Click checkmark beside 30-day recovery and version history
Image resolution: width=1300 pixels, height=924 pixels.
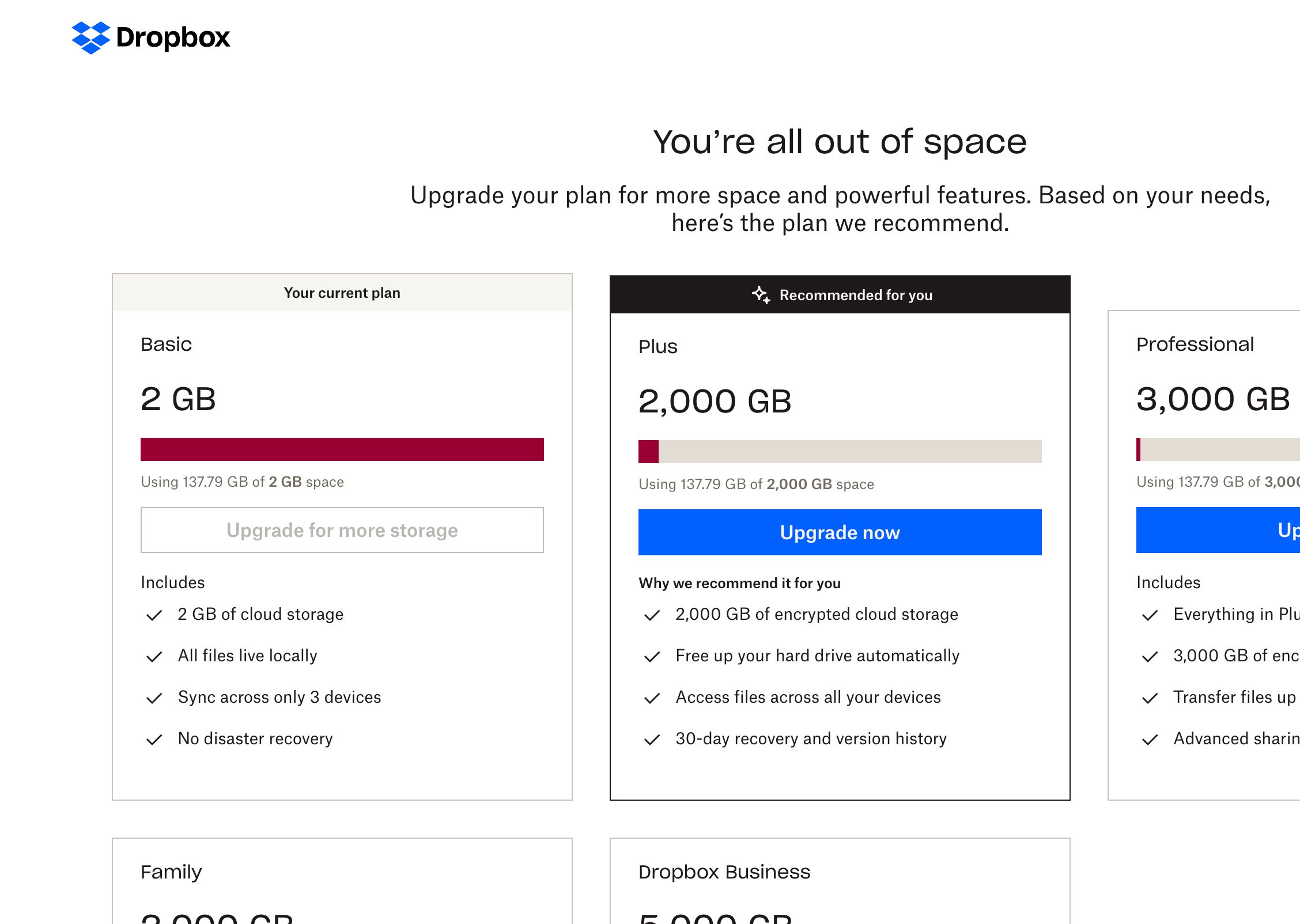pyautogui.click(x=652, y=740)
